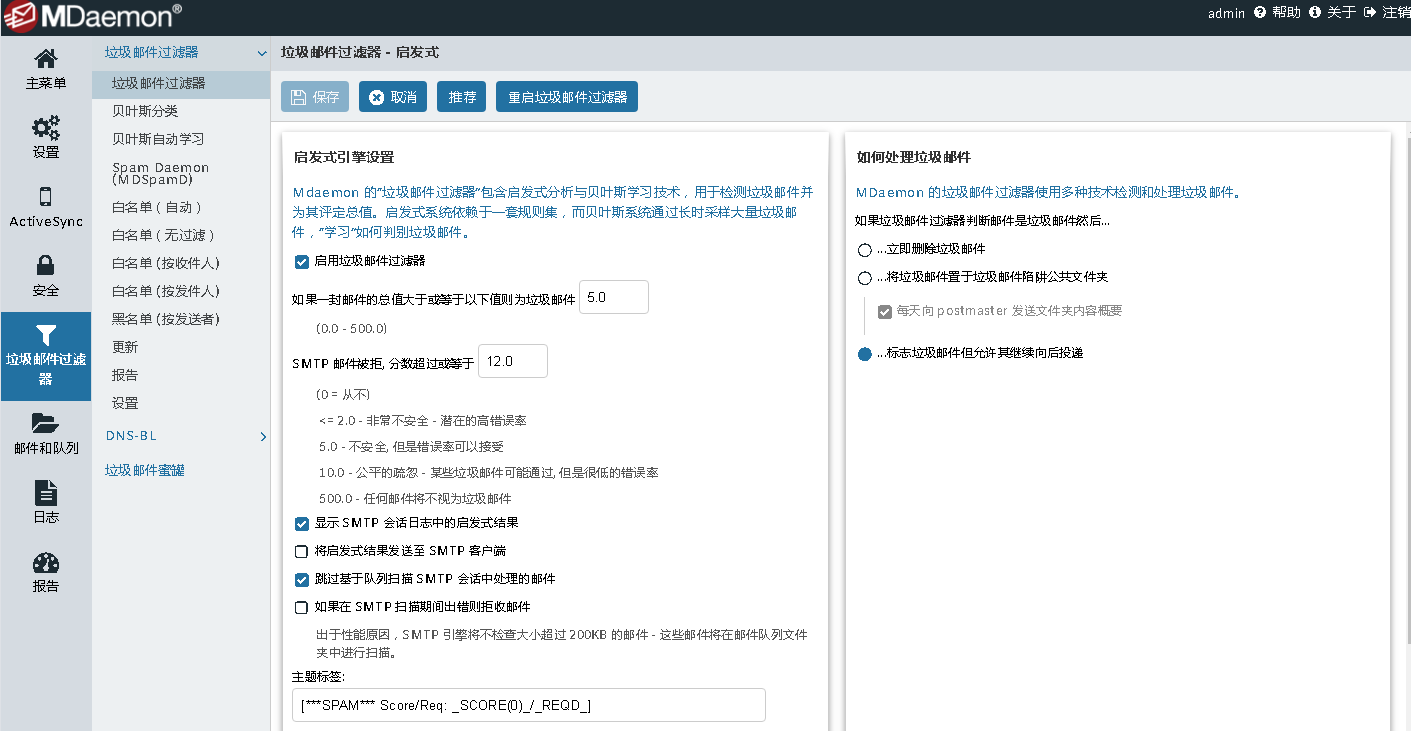
Task: Click the 主题标签 subject tag field
Action: coord(529,705)
